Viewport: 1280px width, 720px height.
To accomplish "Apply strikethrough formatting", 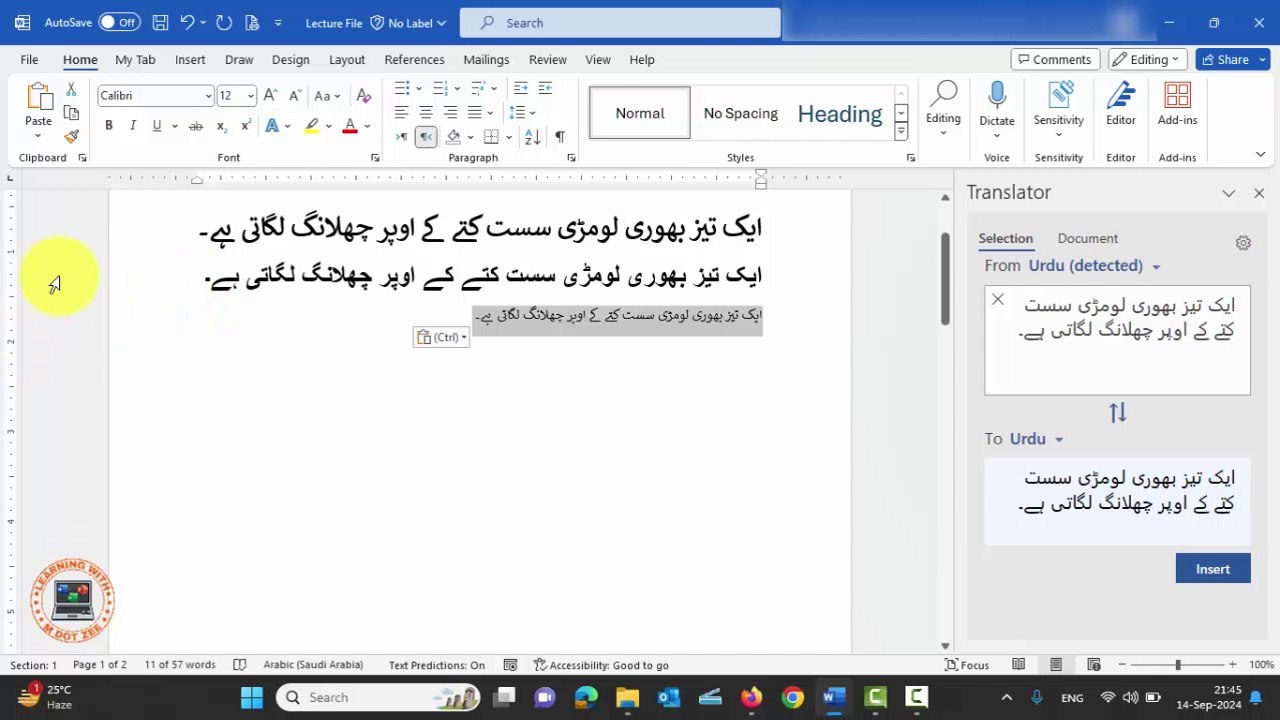I will point(196,126).
